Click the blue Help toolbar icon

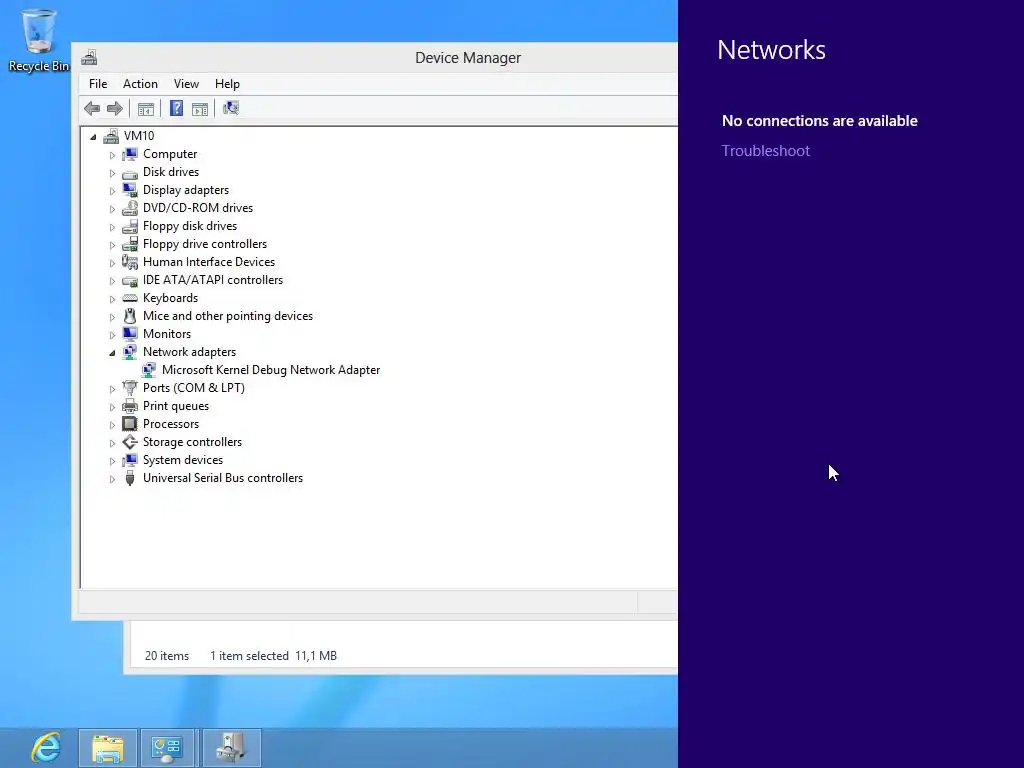[x=176, y=108]
